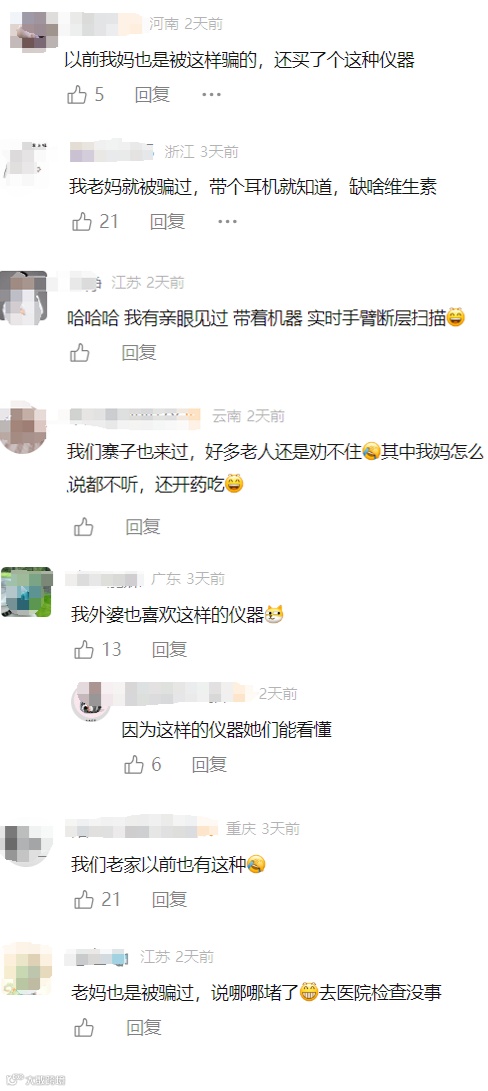The width and height of the screenshot is (488, 1091).
Task: Reply to the Zhejiang comment about 维生素
Action: [x=167, y=222]
